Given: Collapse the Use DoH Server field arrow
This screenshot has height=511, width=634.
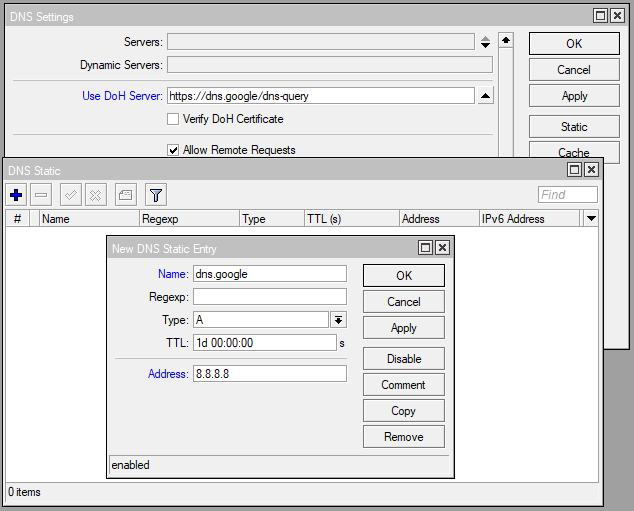Looking at the screenshot, I should (486, 96).
